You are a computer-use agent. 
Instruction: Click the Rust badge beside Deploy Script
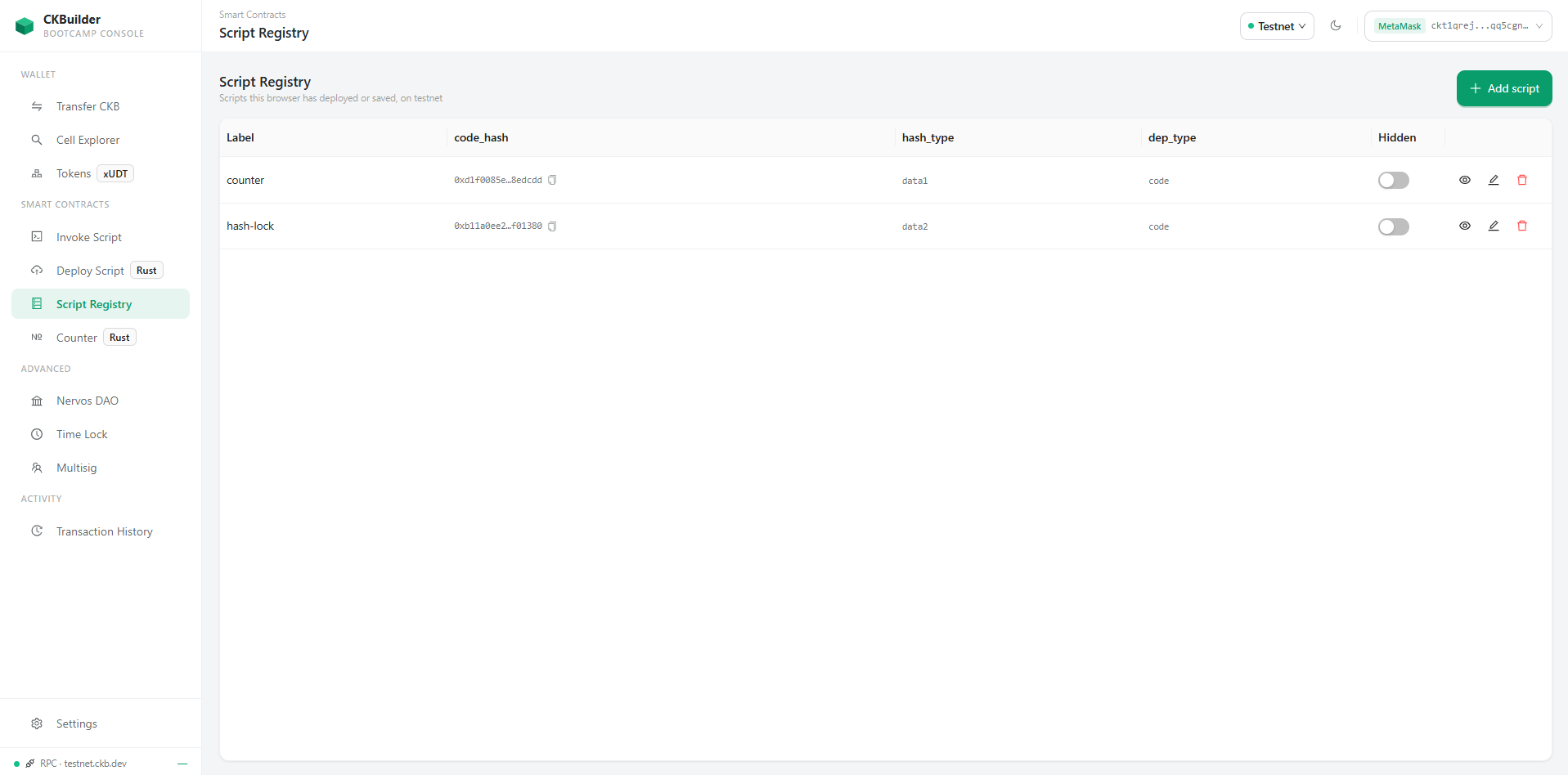coord(146,271)
